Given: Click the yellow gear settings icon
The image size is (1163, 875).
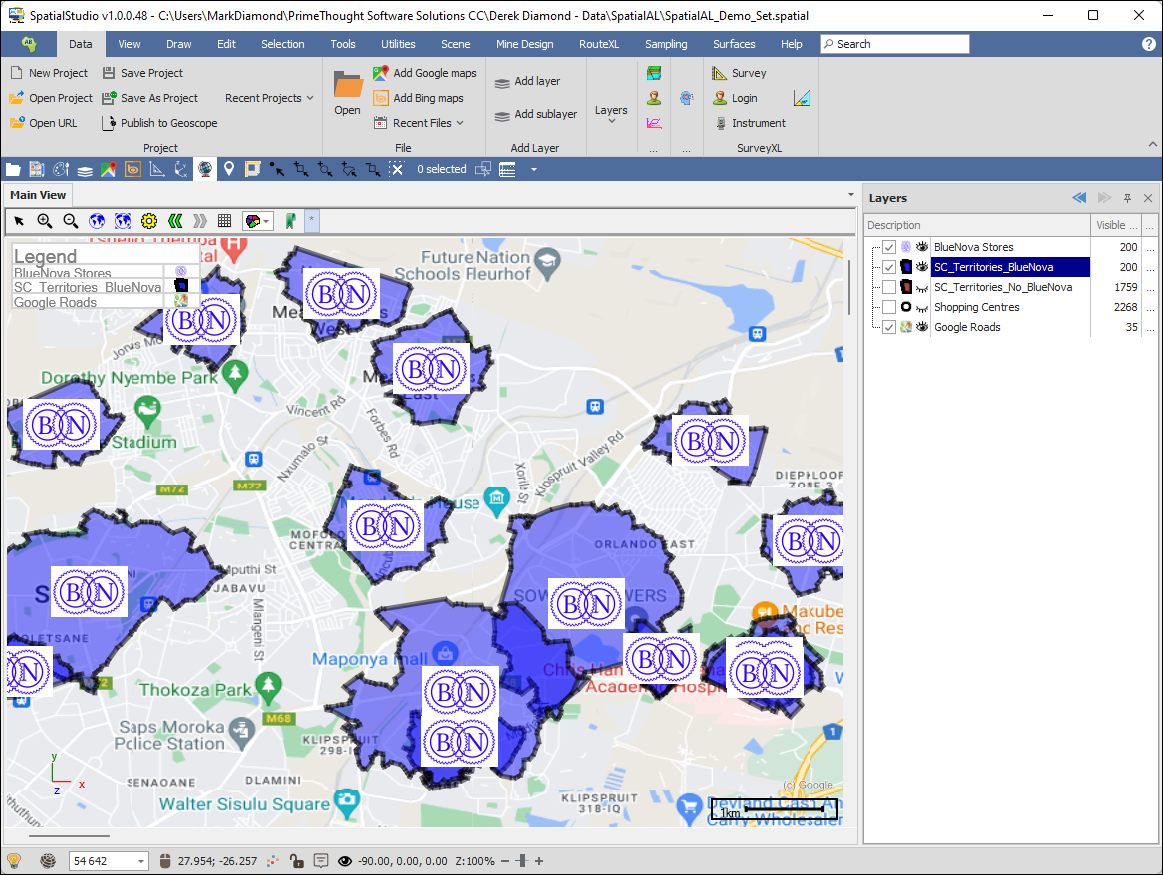Looking at the screenshot, I should (x=149, y=221).
